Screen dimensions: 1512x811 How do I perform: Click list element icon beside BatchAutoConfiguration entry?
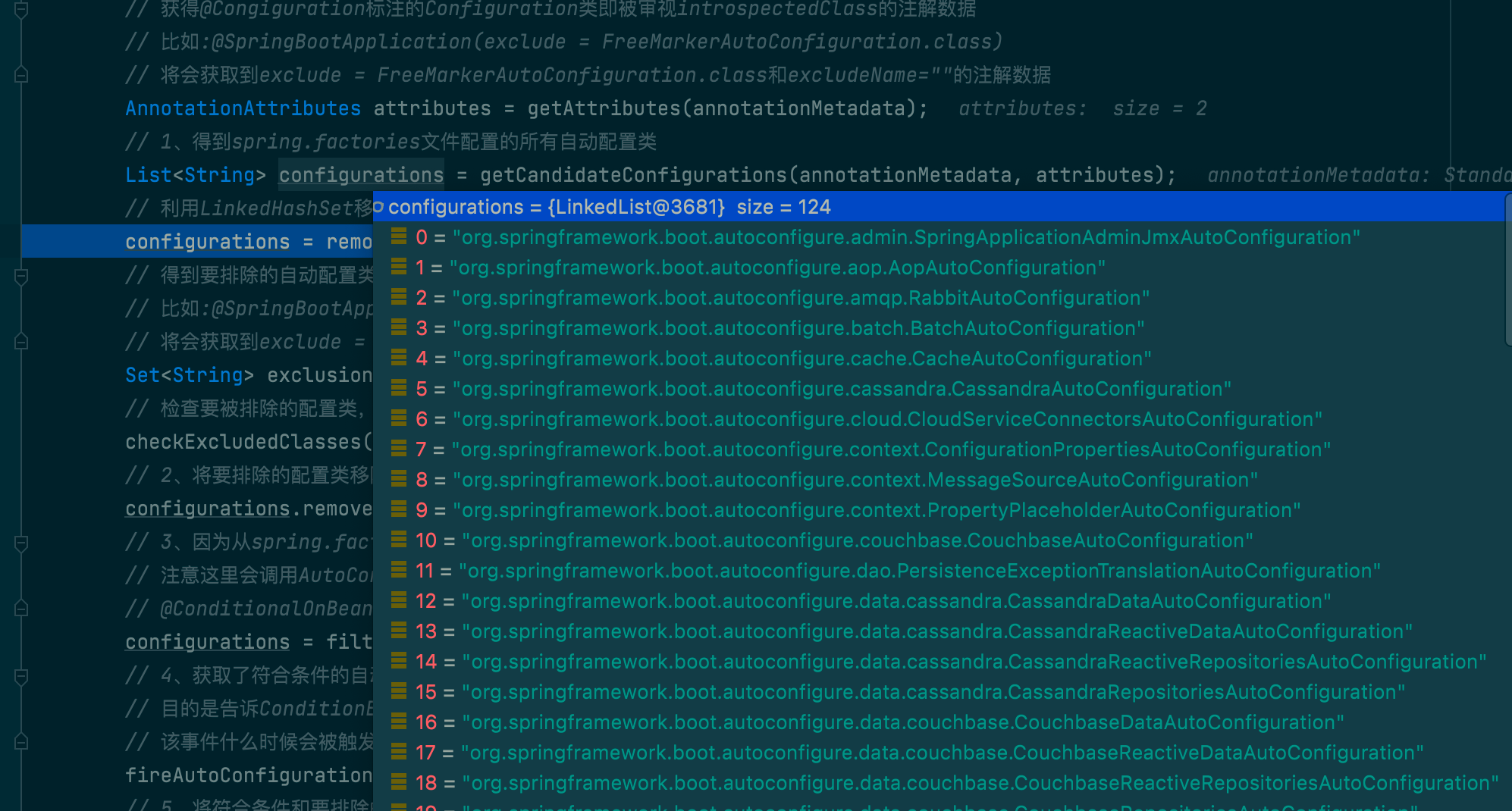pyautogui.click(x=399, y=327)
